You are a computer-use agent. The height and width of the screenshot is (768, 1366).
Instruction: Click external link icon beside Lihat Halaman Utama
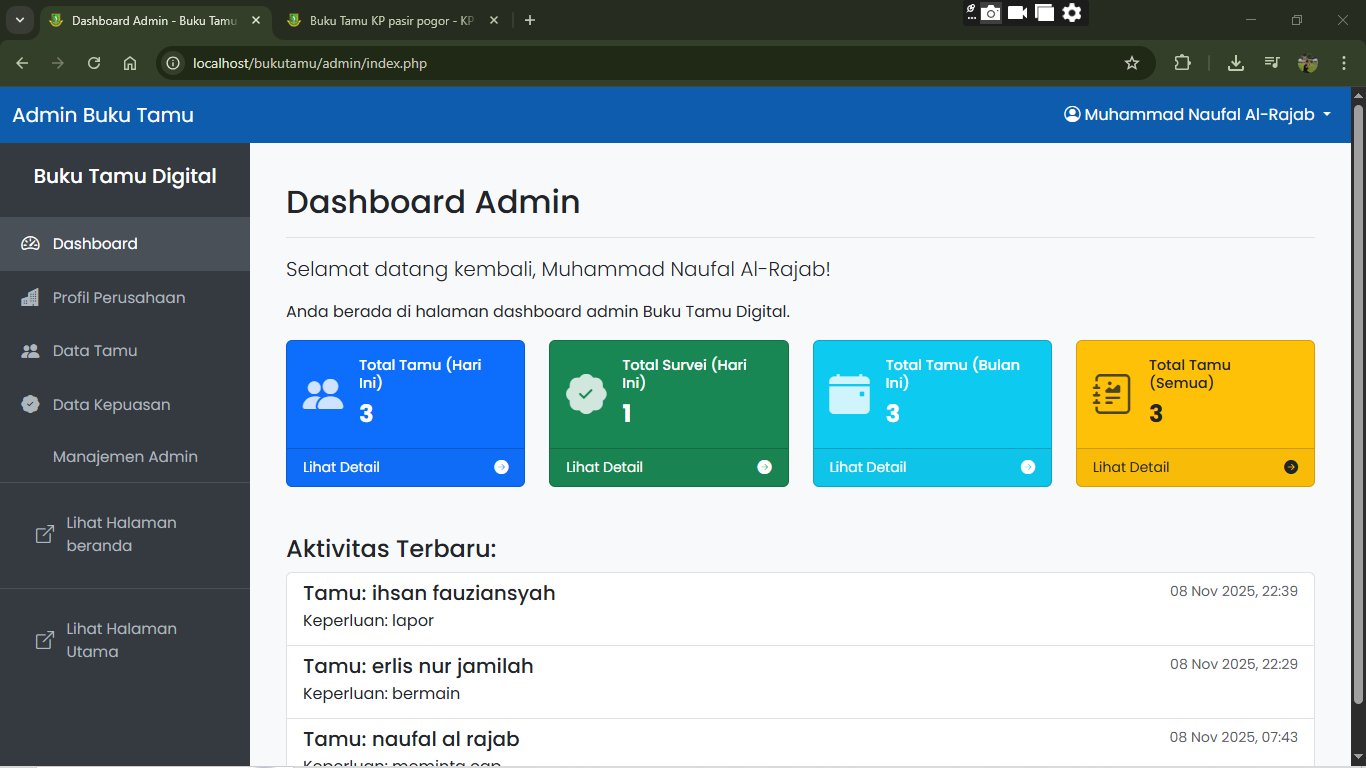45,641
